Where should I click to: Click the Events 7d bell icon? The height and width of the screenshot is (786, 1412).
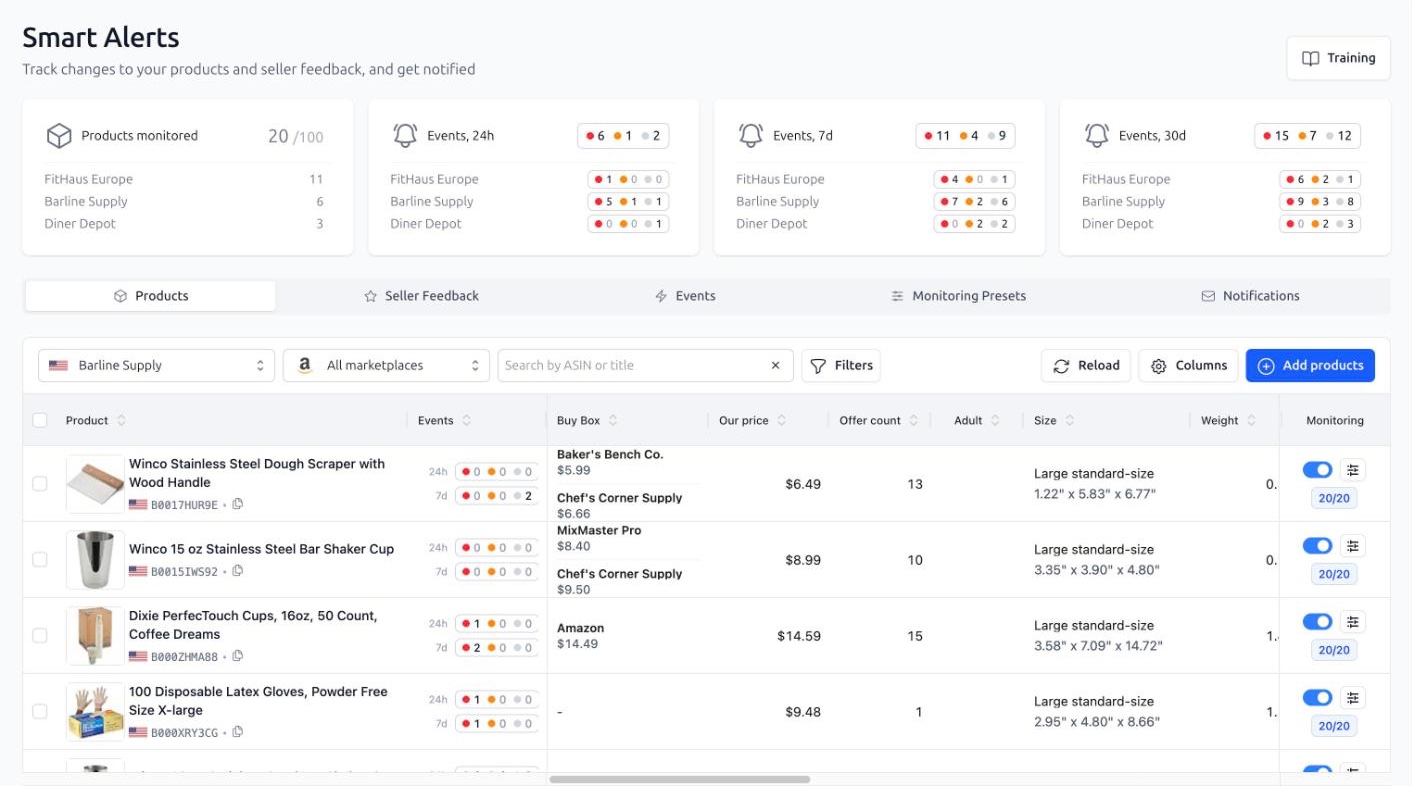click(x=751, y=136)
